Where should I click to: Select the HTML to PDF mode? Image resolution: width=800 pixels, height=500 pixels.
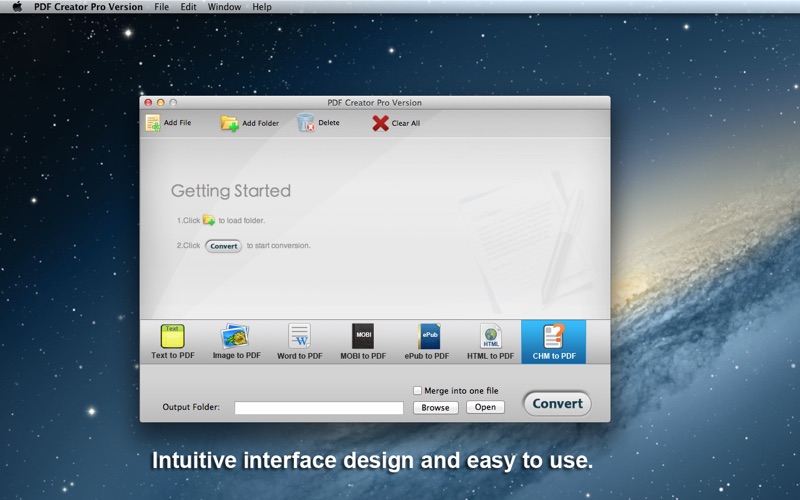click(x=490, y=341)
